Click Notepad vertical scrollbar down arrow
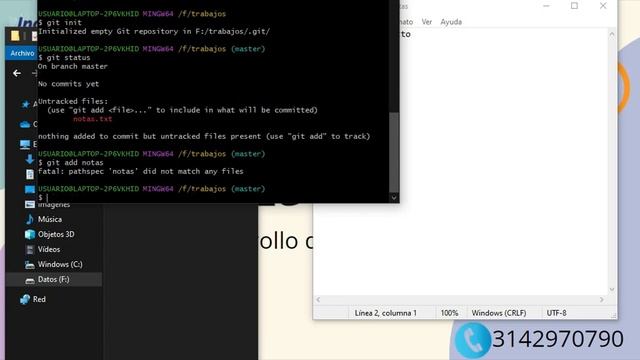This screenshot has width=640, height=360. point(611,289)
